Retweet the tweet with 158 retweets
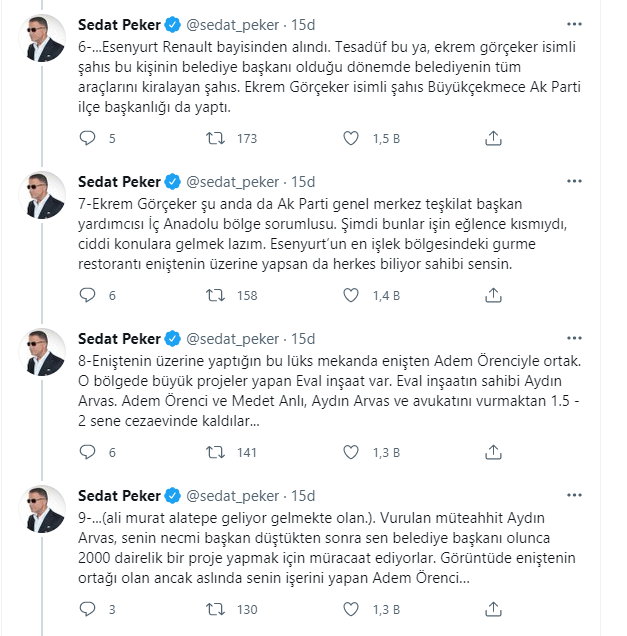 click(x=215, y=295)
